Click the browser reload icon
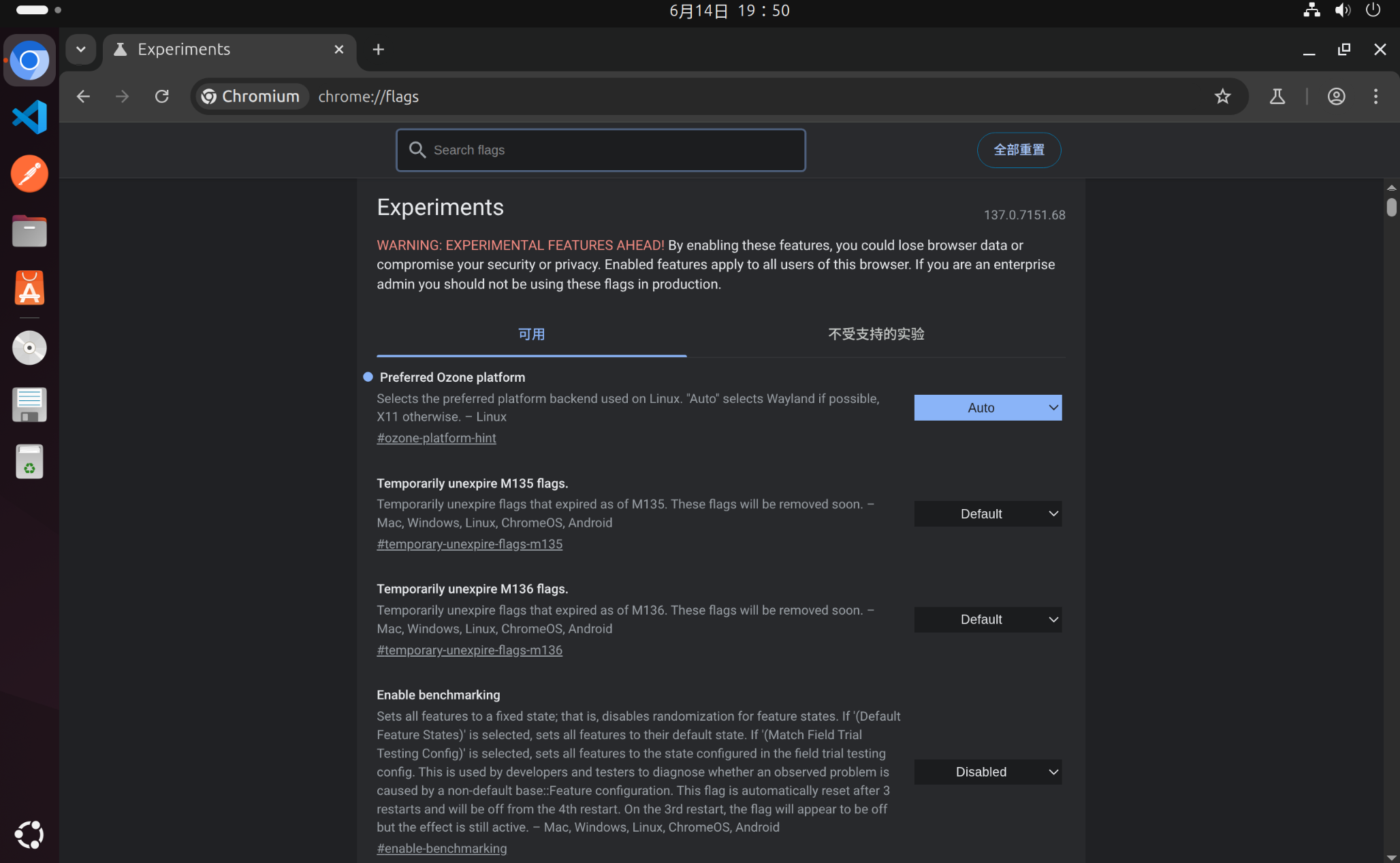This screenshot has height=863, width=1400. click(161, 97)
